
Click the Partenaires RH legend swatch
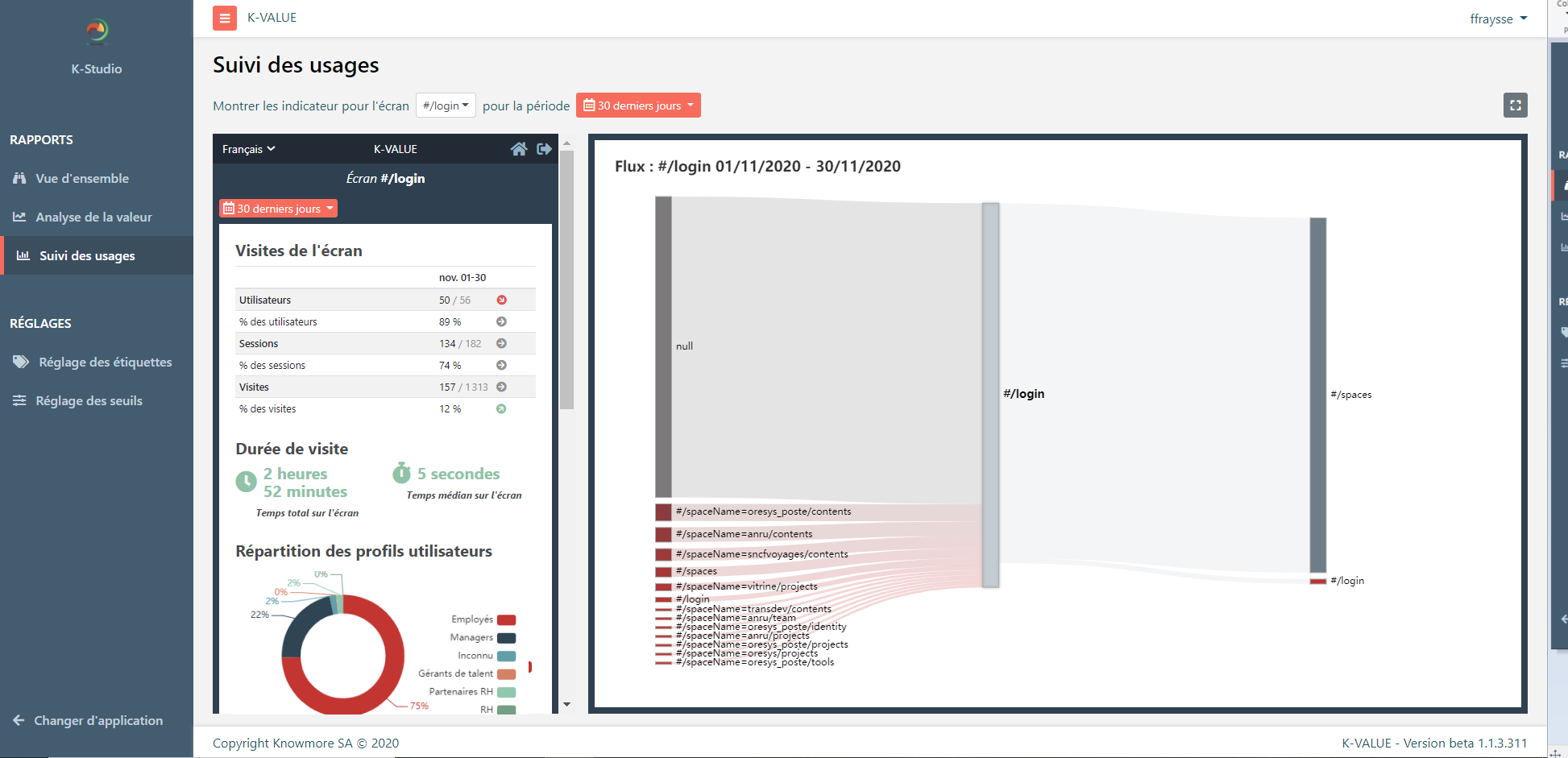point(506,692)
